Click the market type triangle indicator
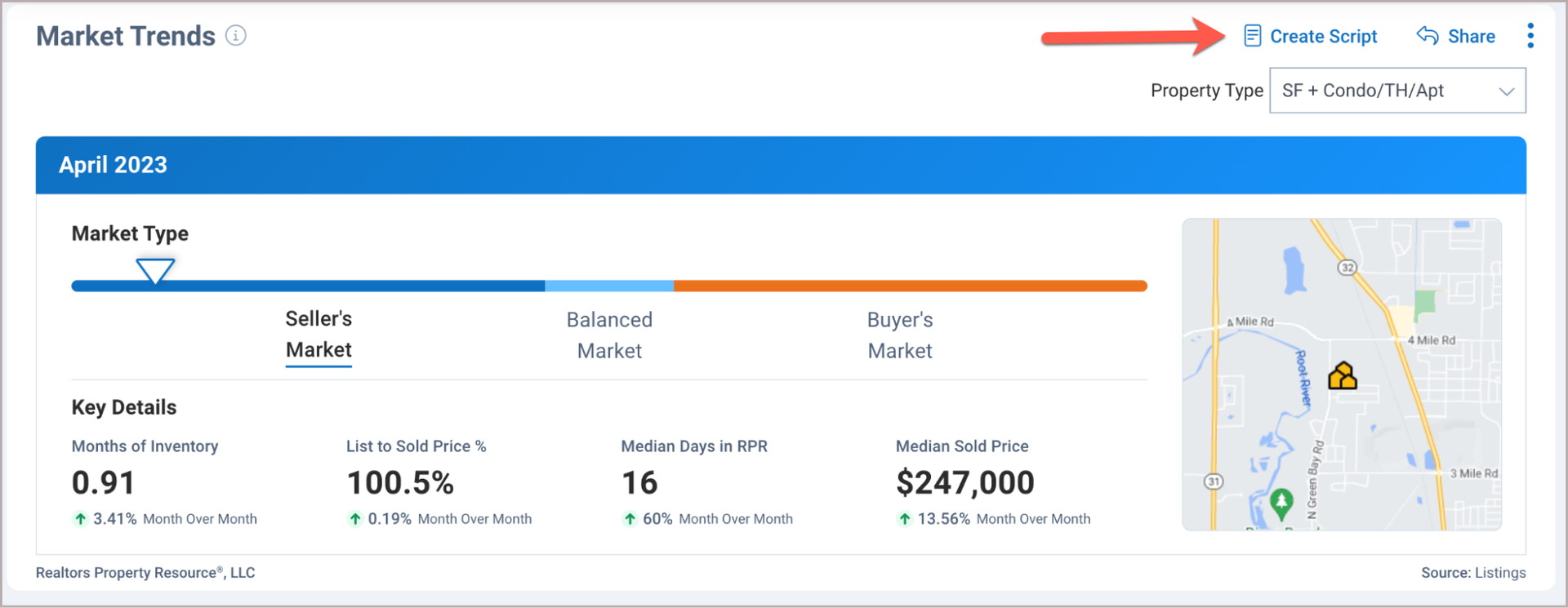 155,270
